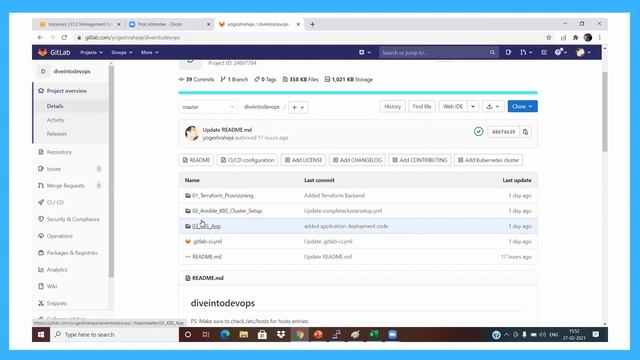
Task: Expand the Web IDE options arrow
Action: 473,107
